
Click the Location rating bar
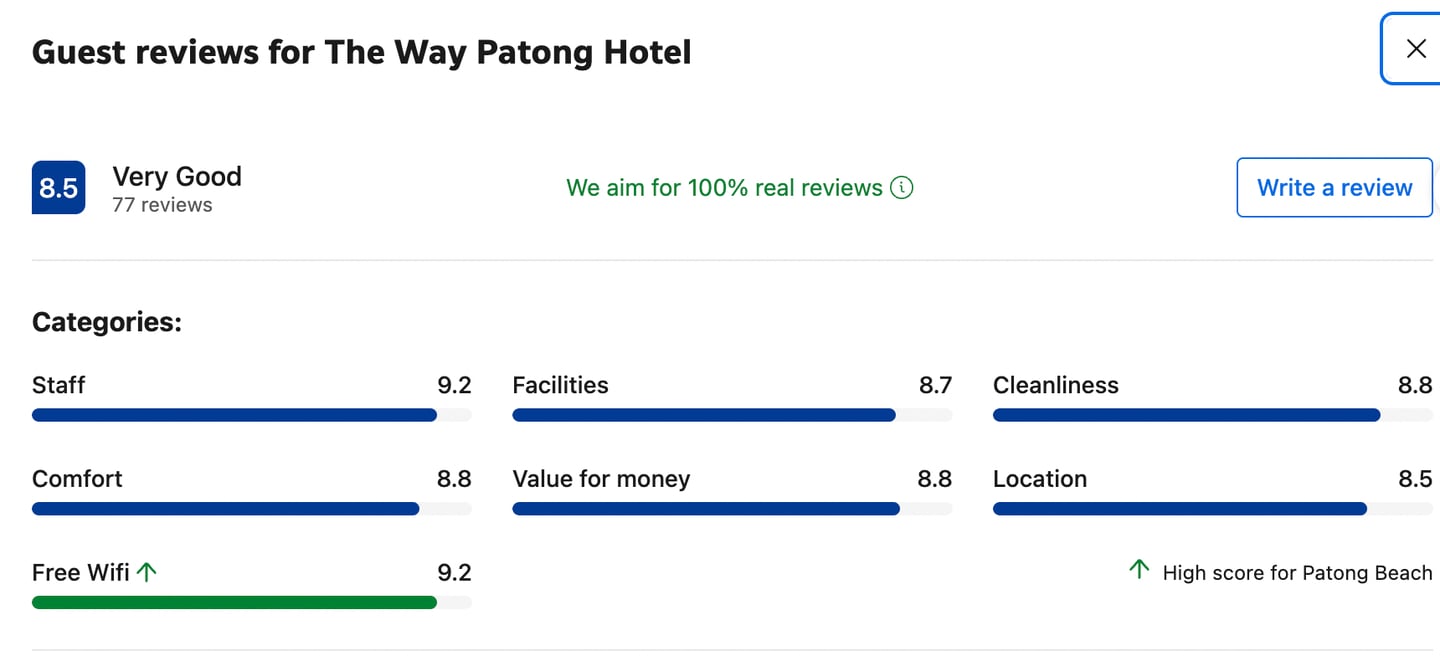(1212, 509)
